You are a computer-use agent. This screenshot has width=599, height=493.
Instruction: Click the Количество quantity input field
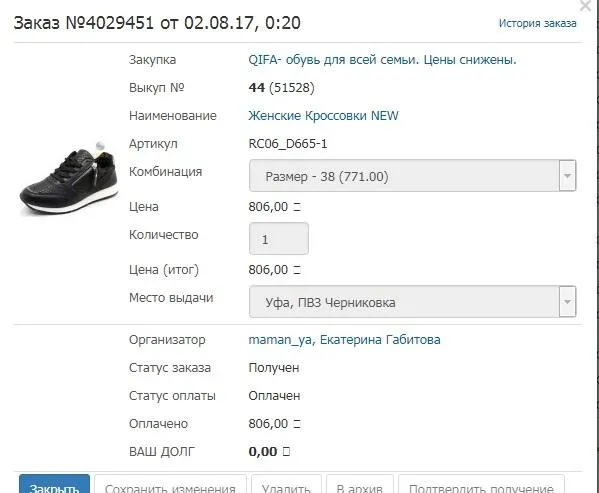tap(278, 239)
